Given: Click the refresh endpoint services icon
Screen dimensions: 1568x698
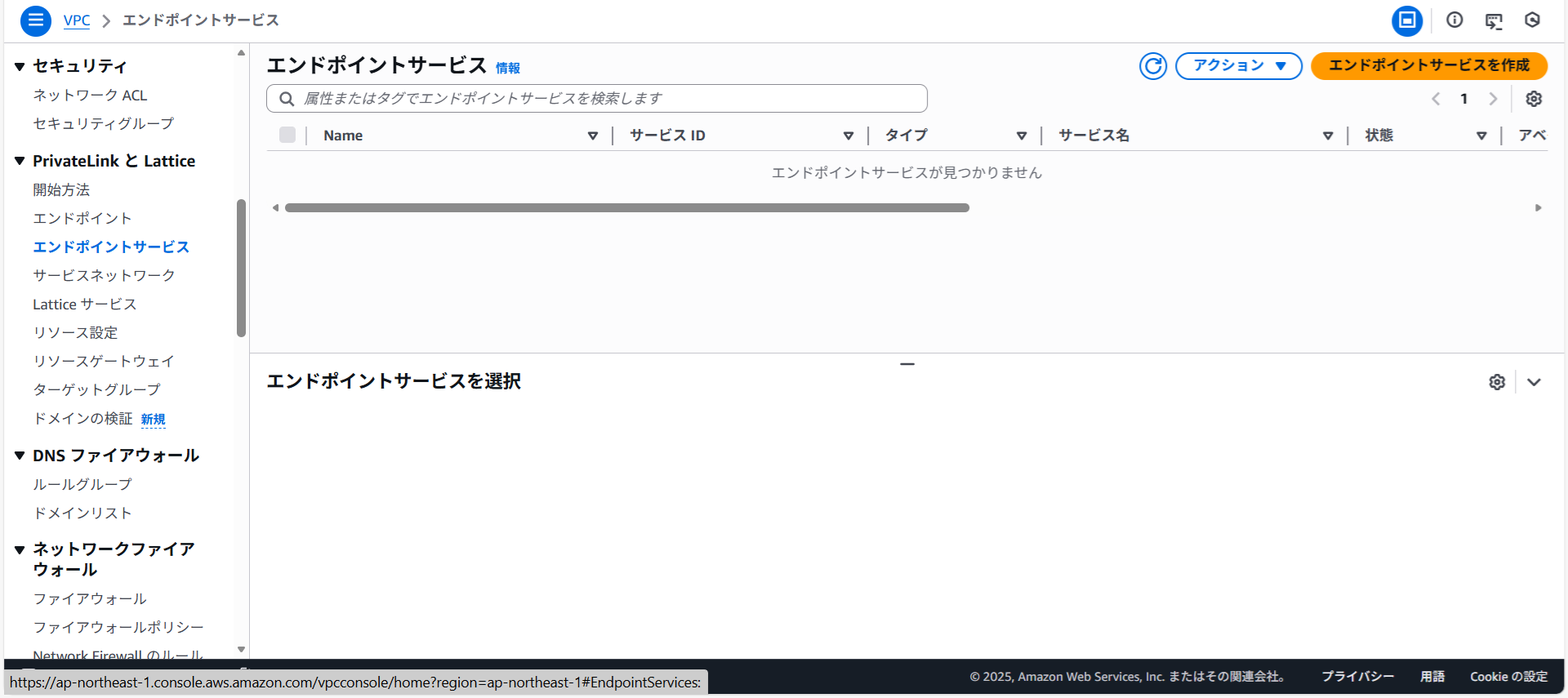Looking at the screenshot, I should 1152,66.
